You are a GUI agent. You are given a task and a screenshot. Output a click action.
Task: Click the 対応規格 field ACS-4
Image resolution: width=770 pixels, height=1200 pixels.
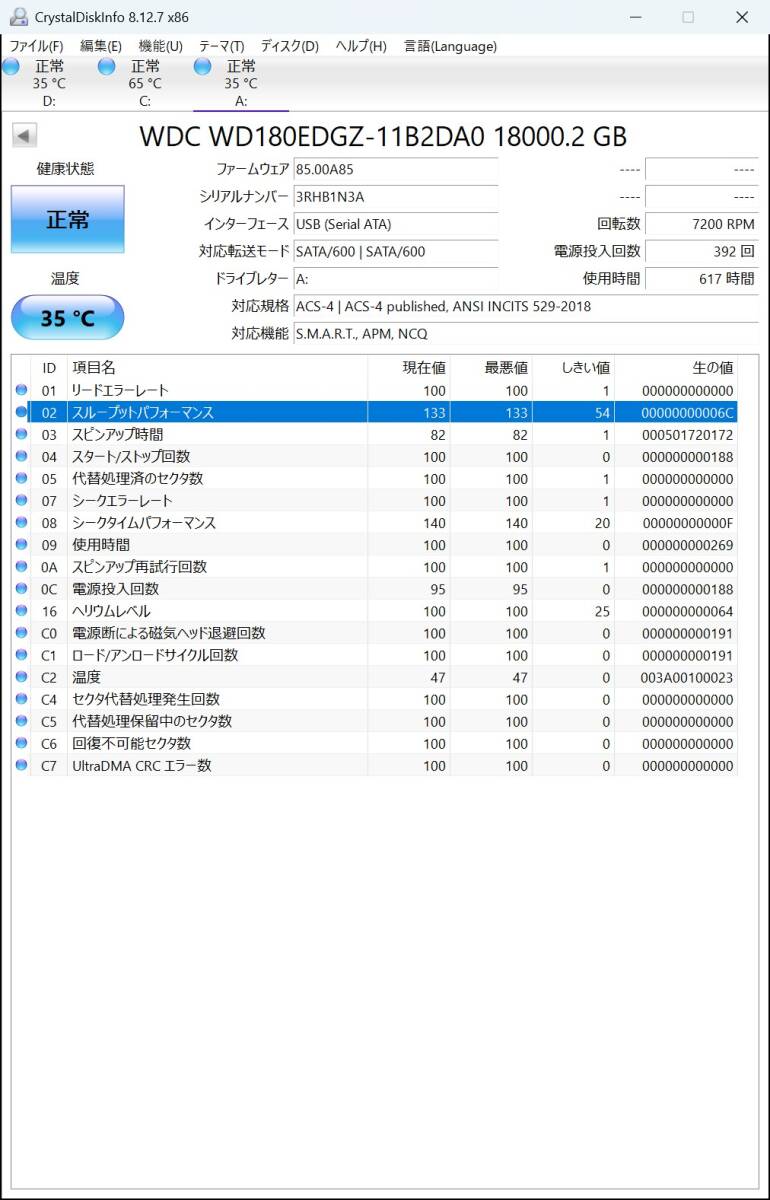[x=526, y=306]
